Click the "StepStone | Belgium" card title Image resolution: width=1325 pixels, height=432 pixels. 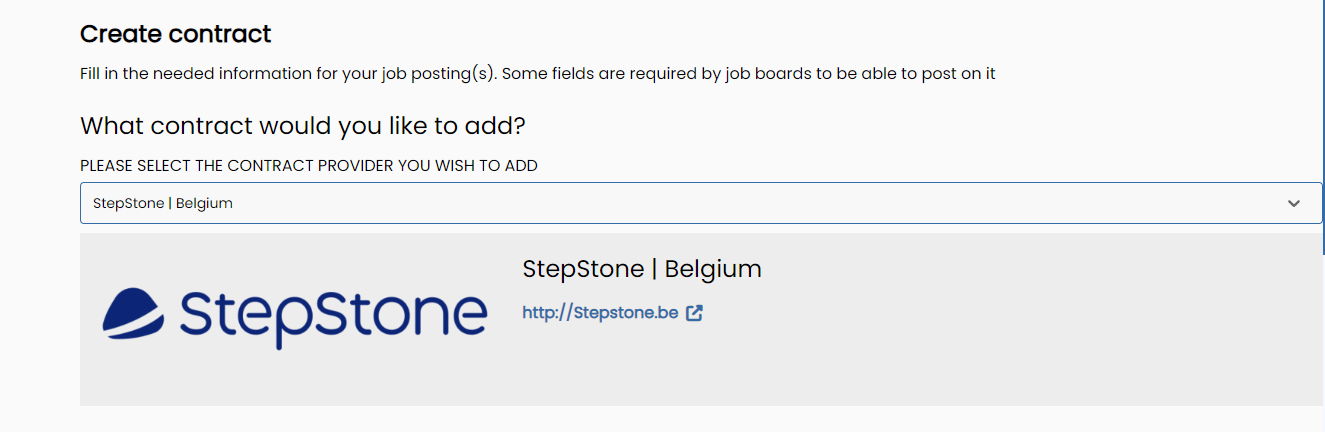tap(642, 269)
